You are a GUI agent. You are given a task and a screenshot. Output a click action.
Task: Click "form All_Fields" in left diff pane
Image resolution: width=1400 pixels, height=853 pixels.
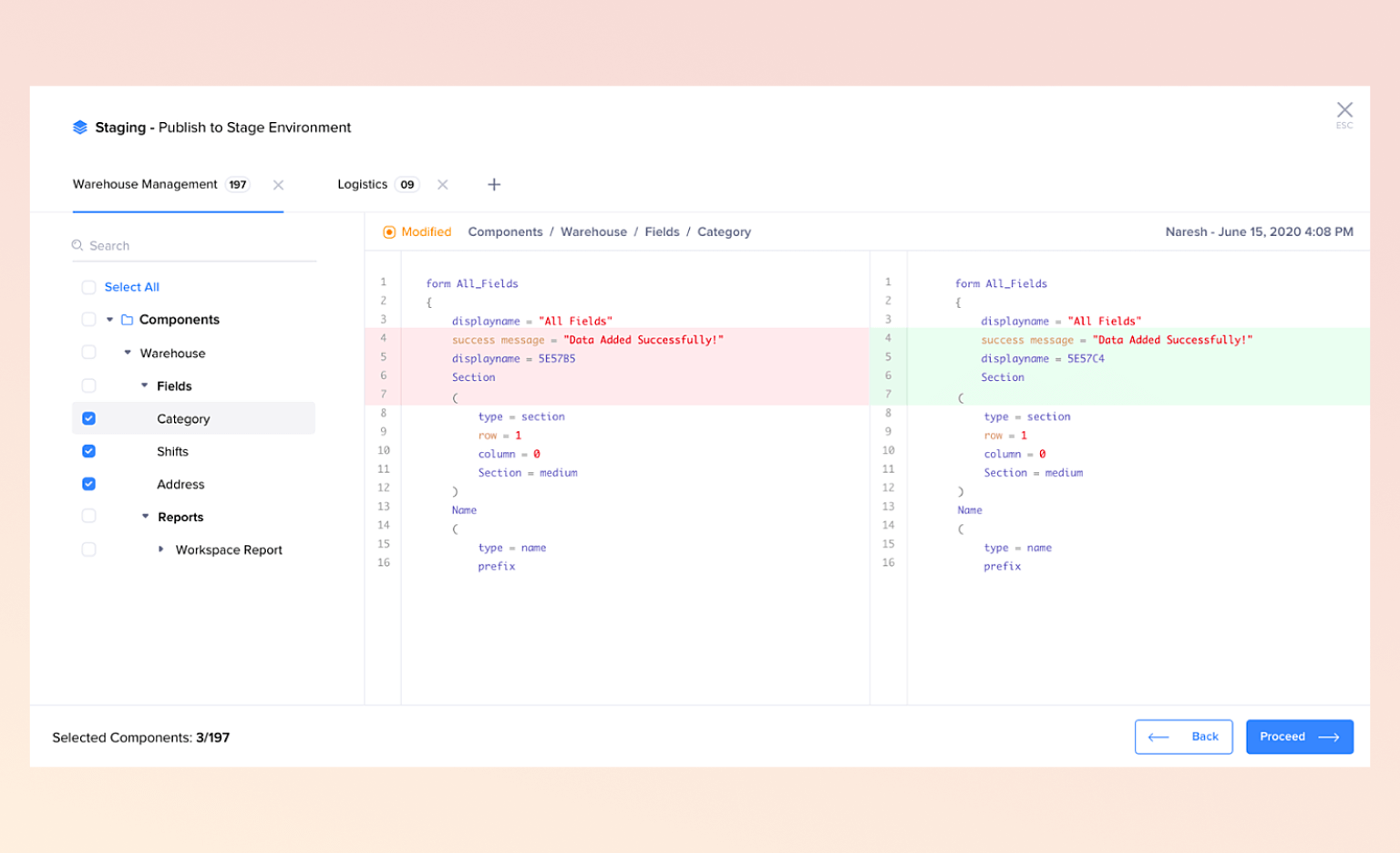coord(472,283)
